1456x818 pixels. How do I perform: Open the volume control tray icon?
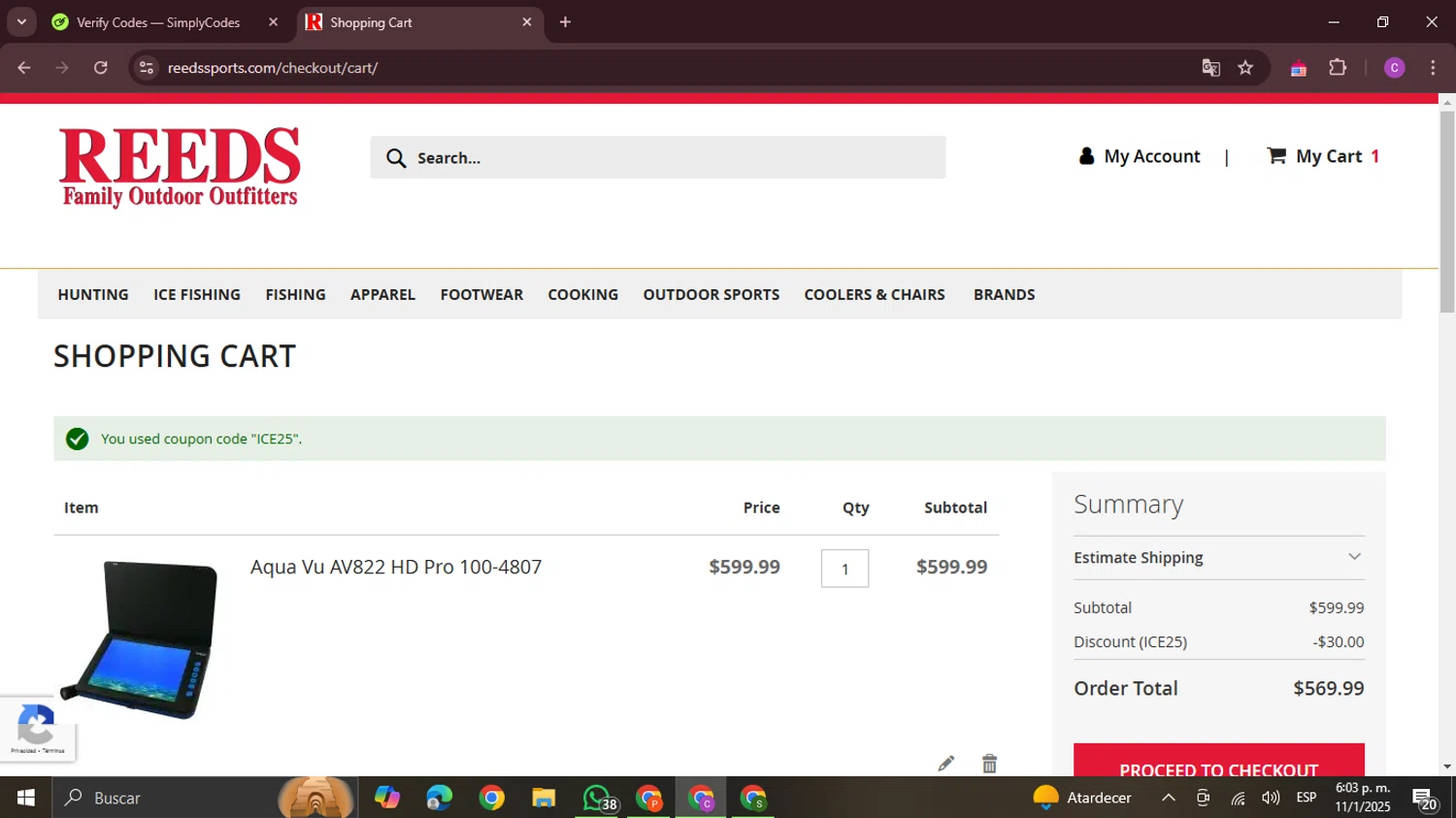point(1271,798)
